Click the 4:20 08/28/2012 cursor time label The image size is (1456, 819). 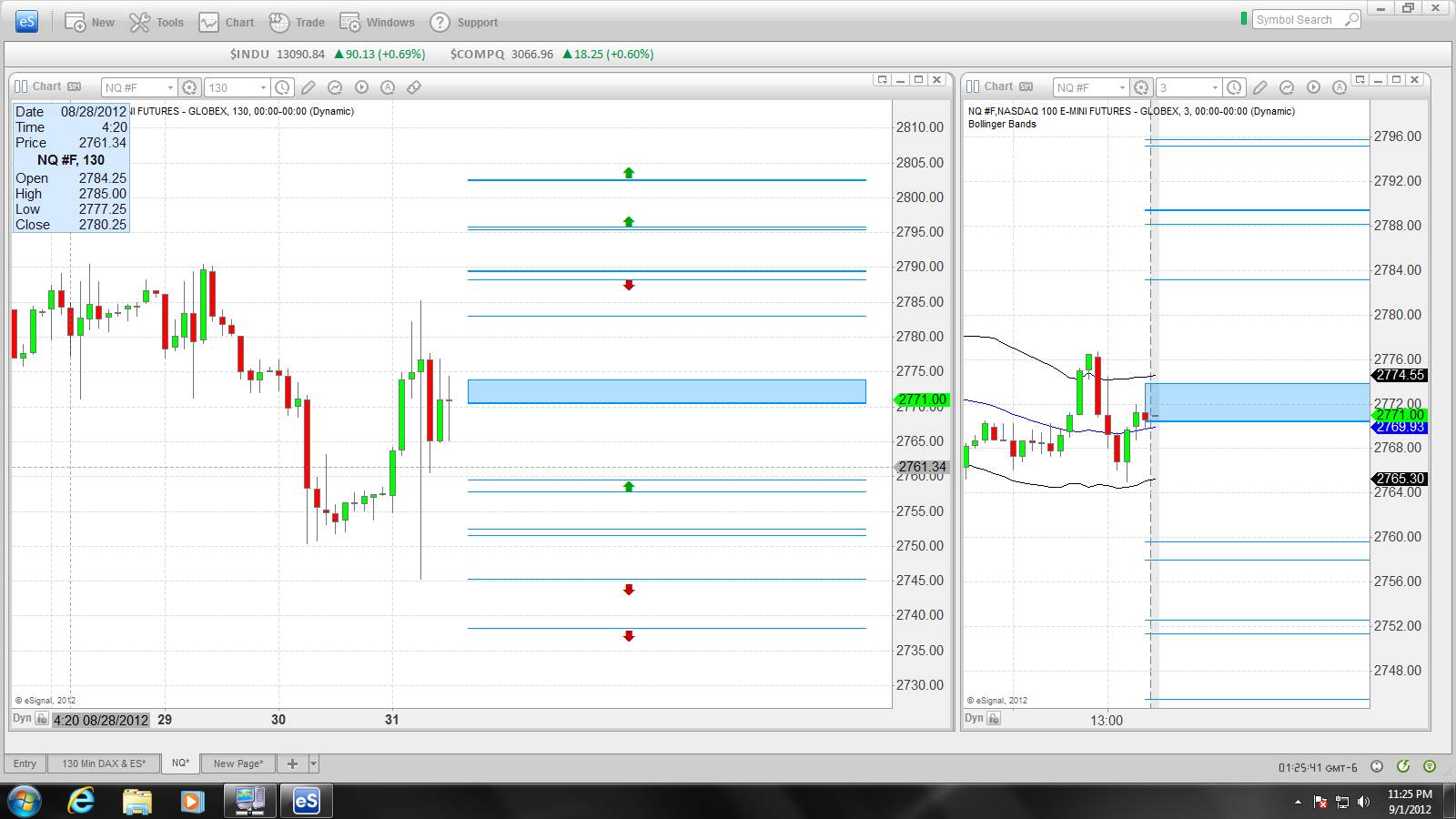click(100, 720)
